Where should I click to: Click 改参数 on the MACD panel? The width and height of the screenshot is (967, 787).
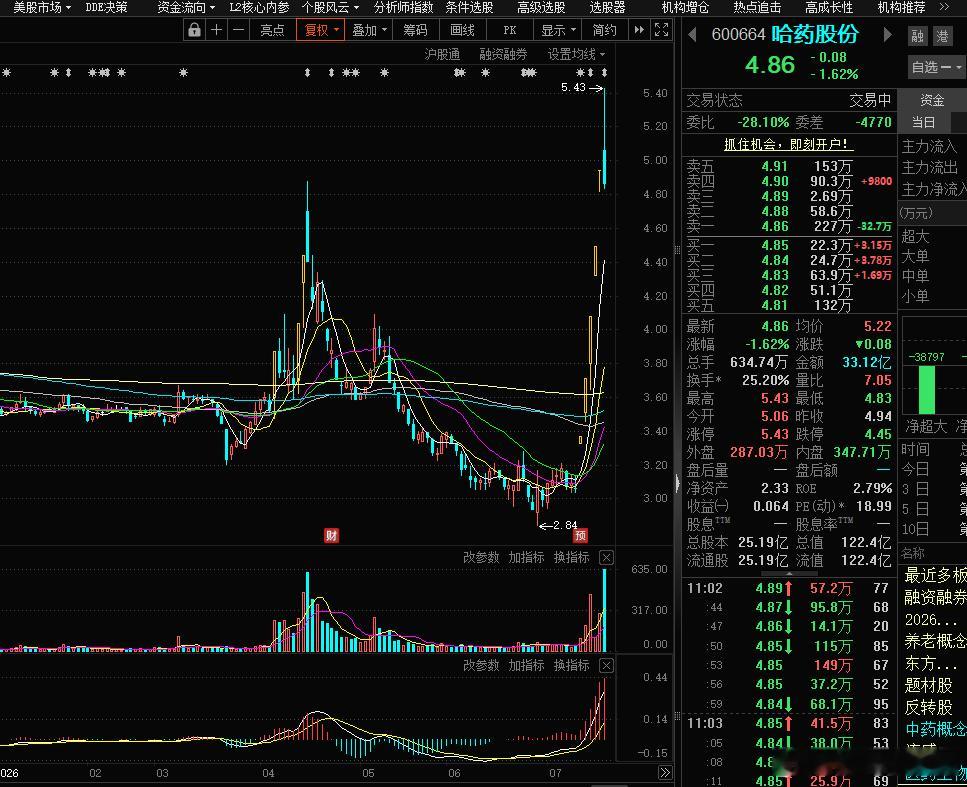(481, 665)
